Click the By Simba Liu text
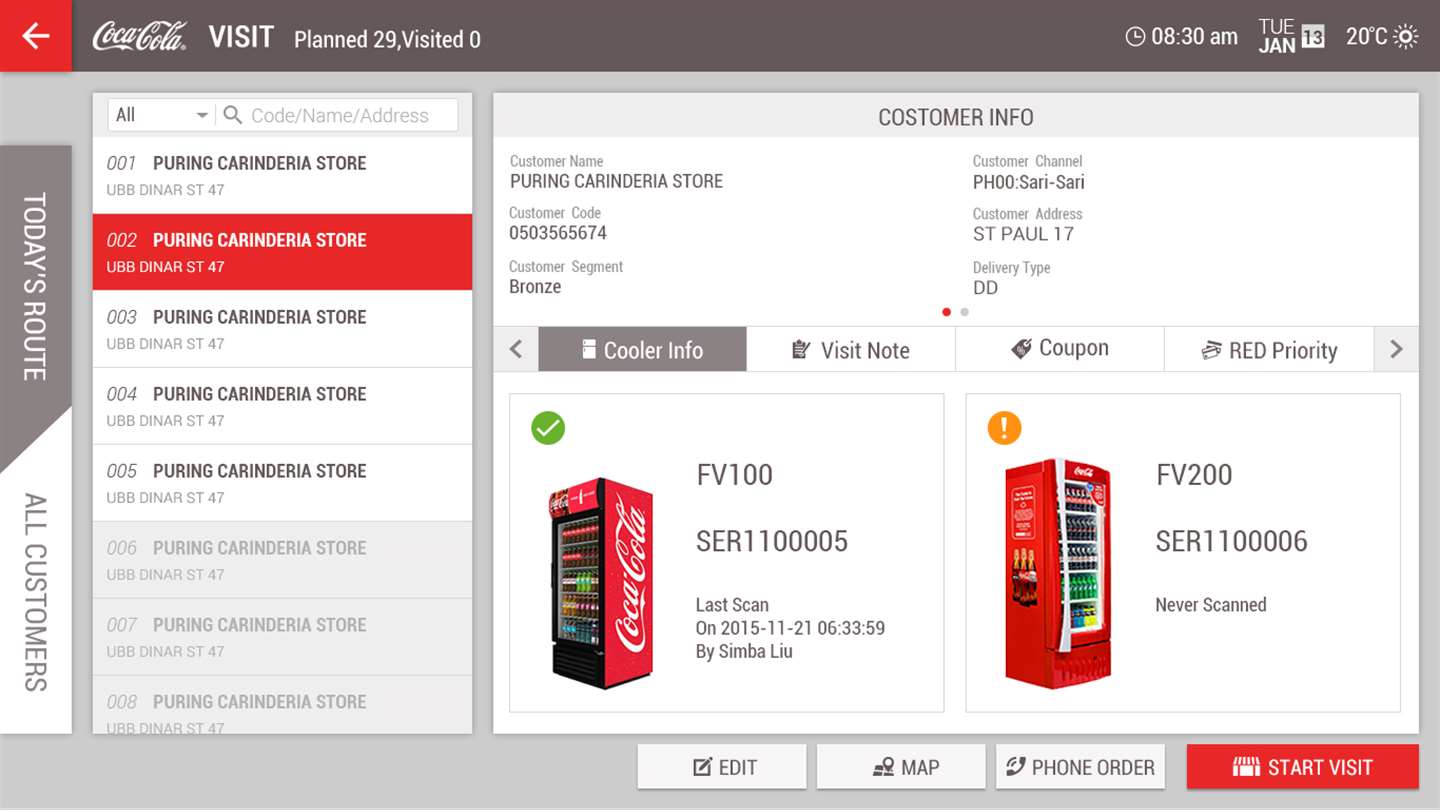The height and width of the screenshot is (810, 1440). 744,652
